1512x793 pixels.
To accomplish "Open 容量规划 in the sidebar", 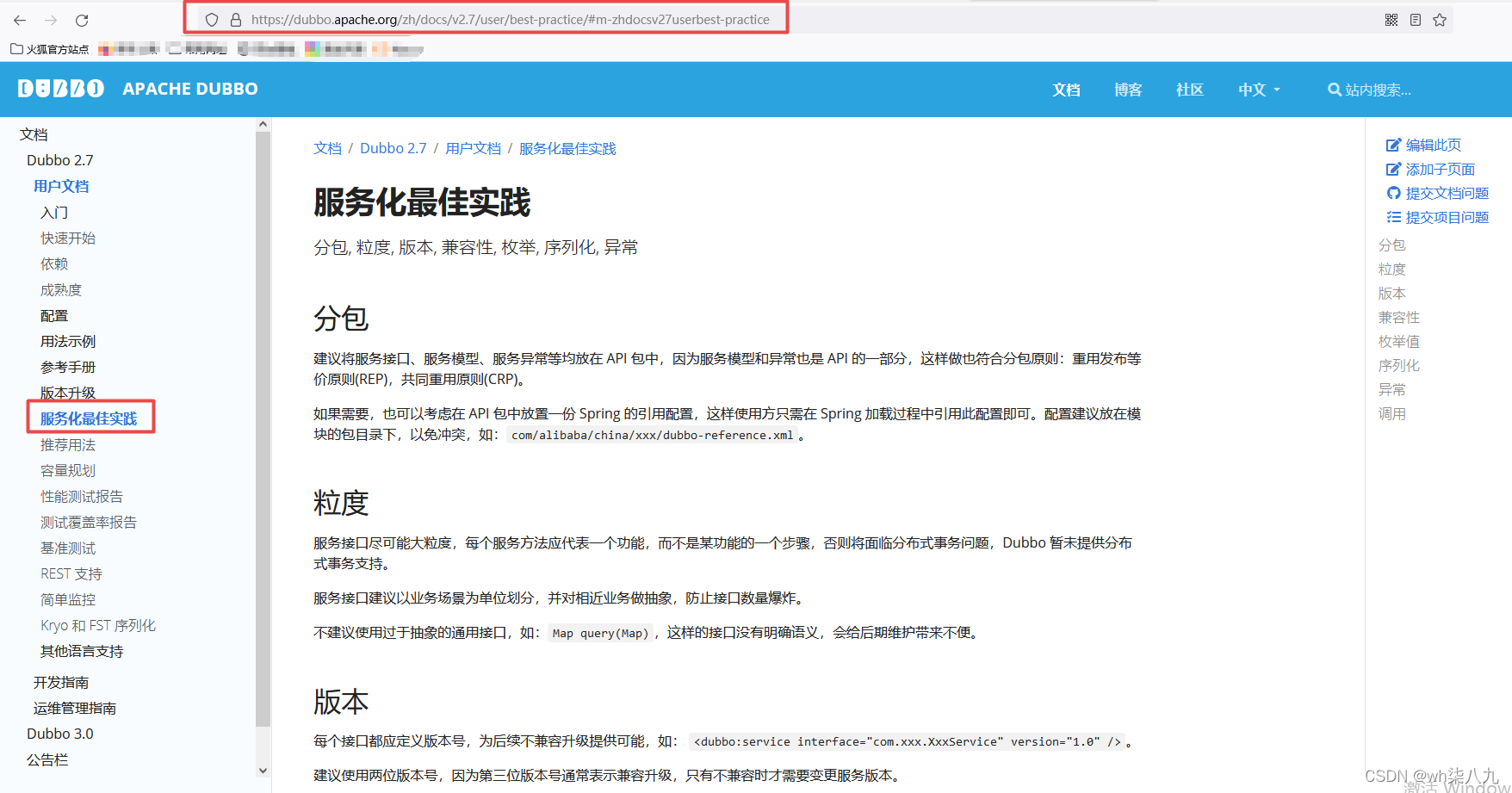I will coord(68,470).
